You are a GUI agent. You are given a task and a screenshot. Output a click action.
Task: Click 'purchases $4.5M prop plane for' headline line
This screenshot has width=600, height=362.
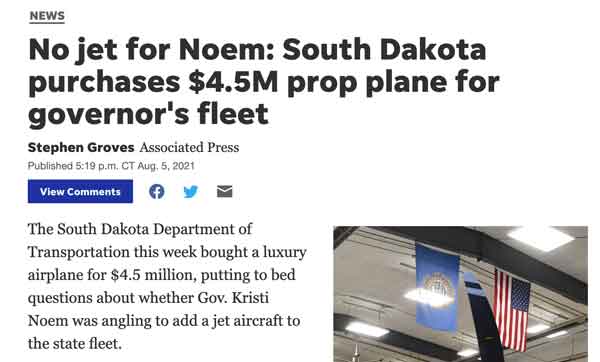(x=264, y=82)
